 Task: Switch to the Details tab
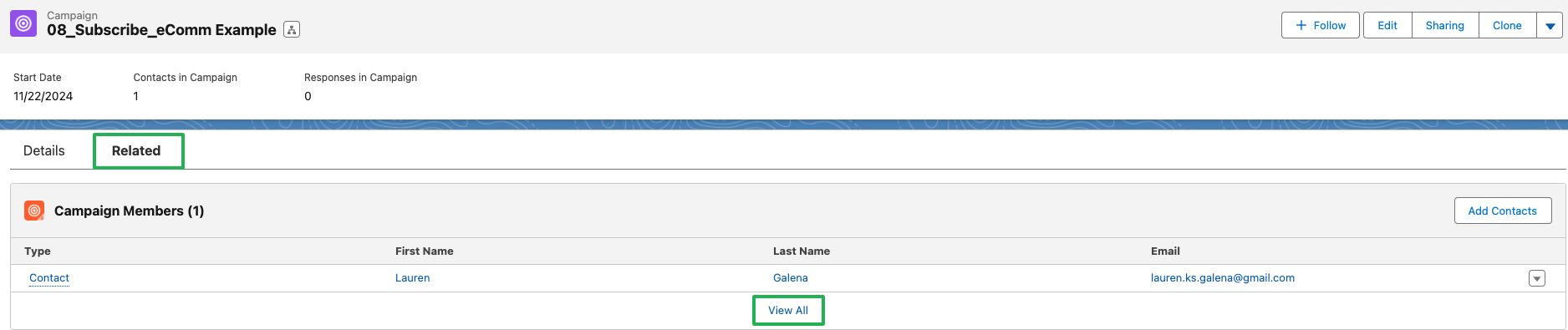coord(44,150)
